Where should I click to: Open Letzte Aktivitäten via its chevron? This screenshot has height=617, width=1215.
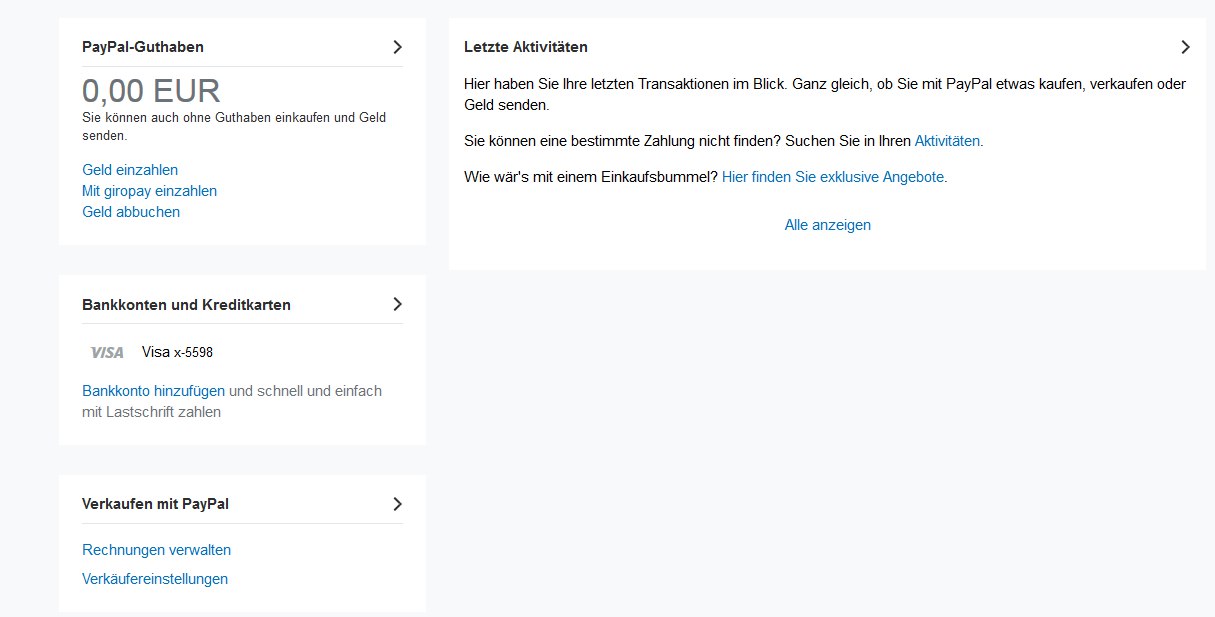[1185, 47]
